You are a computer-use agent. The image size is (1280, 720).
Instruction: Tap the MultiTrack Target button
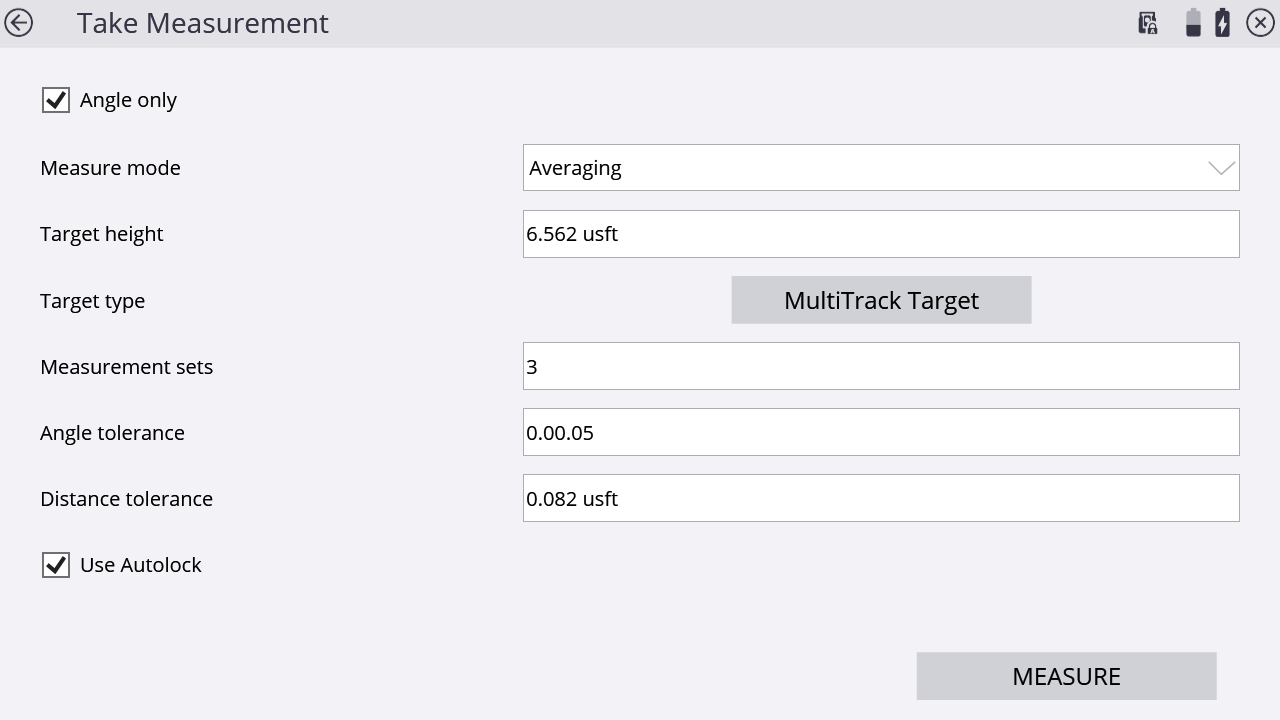point(881,300)
